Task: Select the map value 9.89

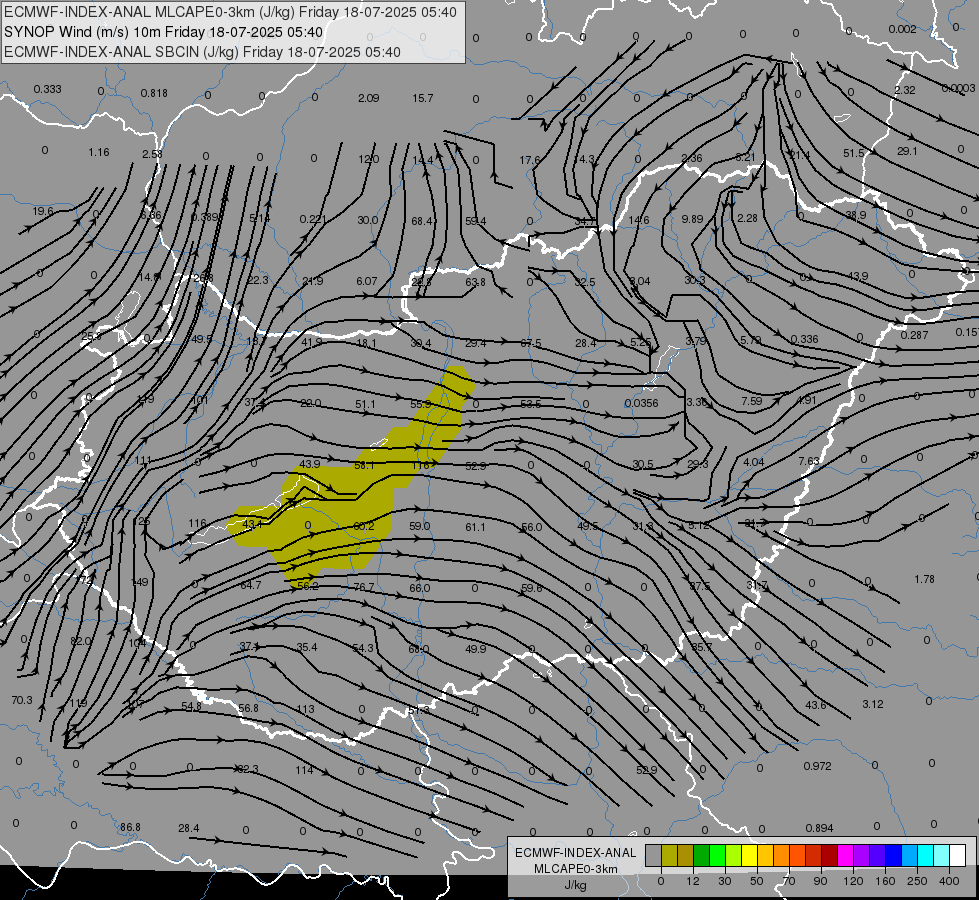Action: (692, 219)
